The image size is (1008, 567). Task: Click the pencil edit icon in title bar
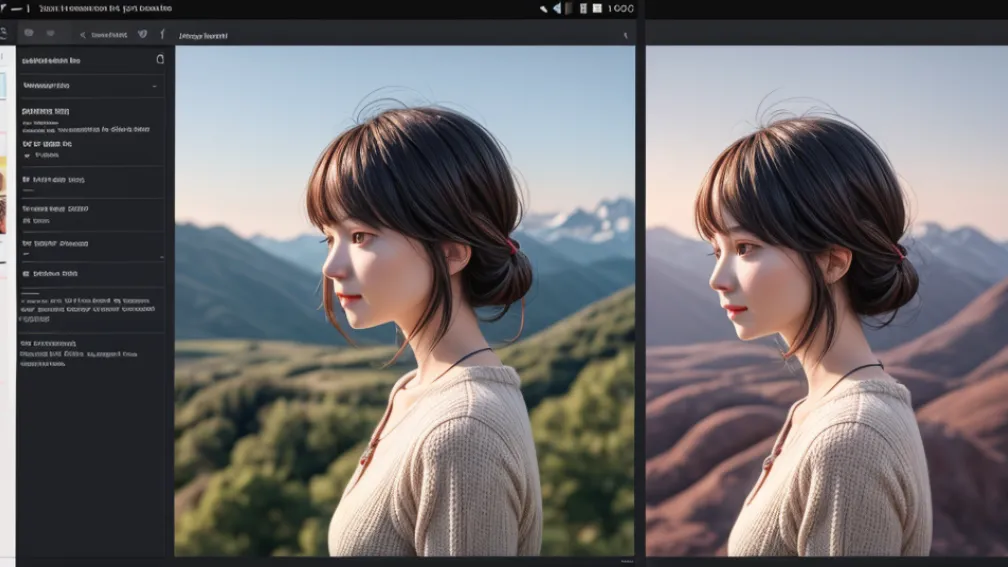tap(543, 9)
